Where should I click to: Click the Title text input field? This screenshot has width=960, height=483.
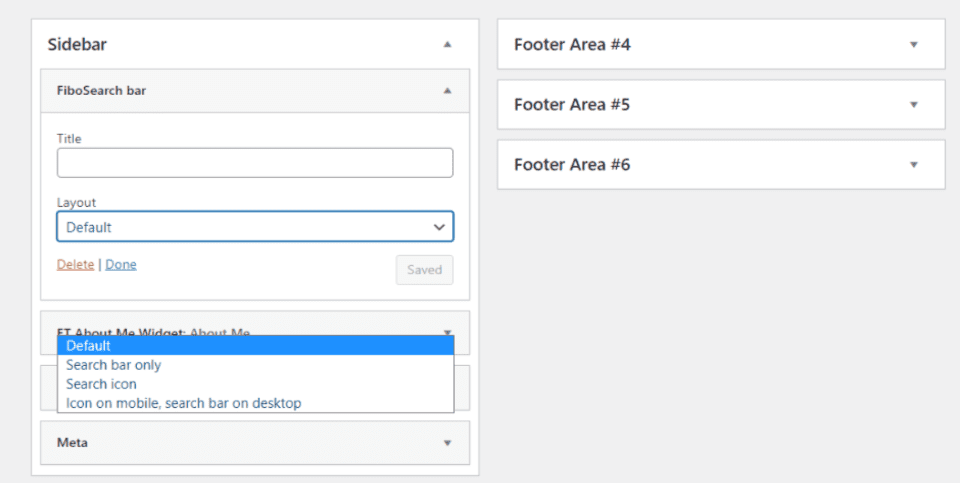255,163
